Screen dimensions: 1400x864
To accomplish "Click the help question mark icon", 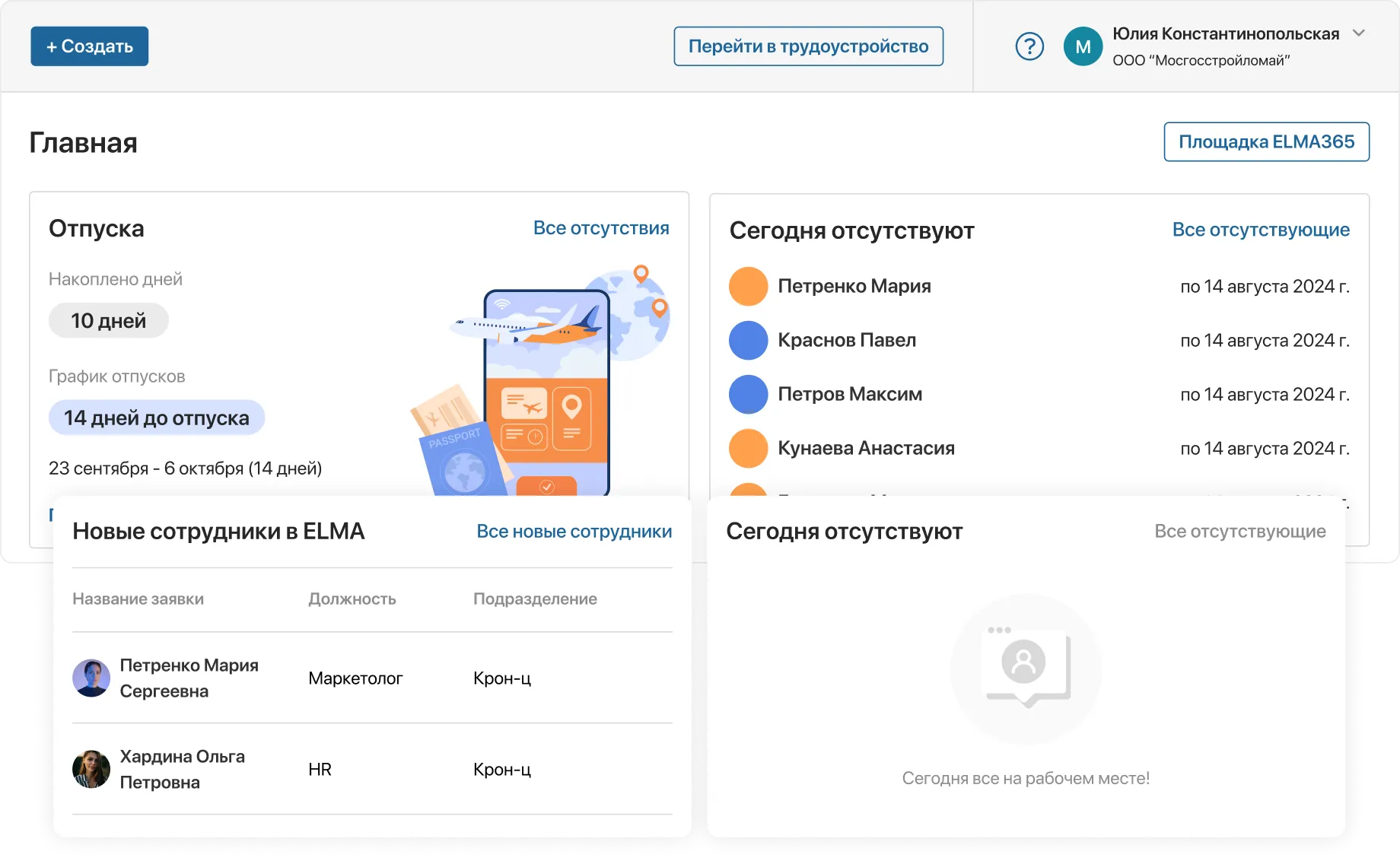I will (x=1029, y=46).
